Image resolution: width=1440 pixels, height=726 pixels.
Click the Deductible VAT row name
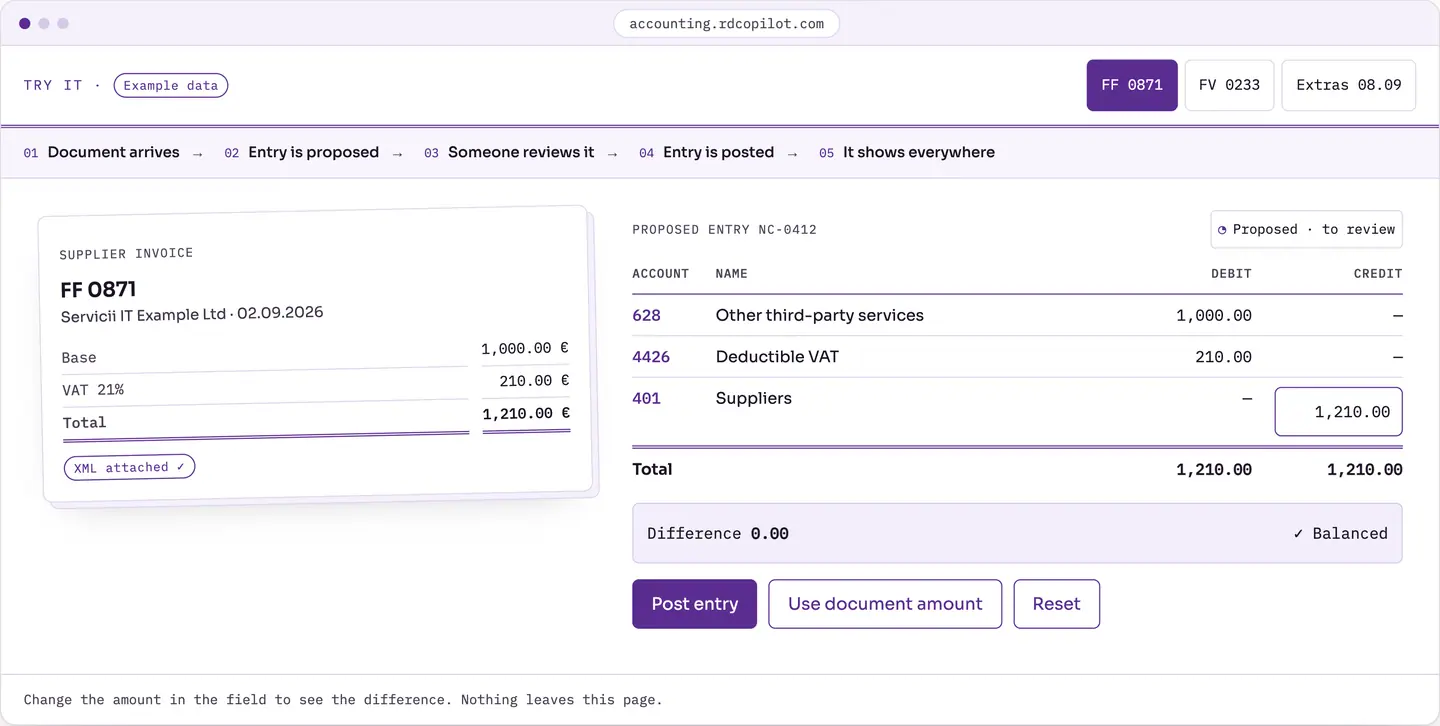pyautogui.click(x=777, y=357)
